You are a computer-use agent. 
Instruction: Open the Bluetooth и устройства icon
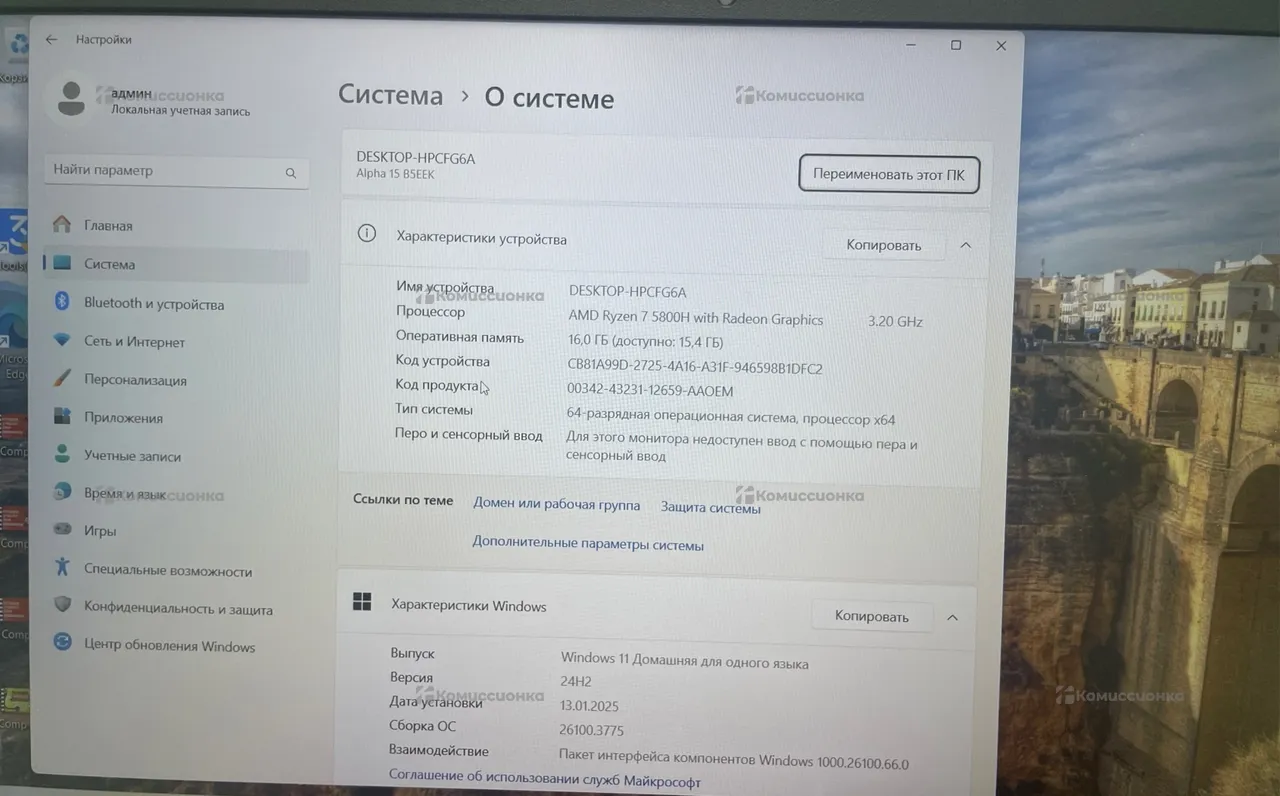[x=62, y=302]
